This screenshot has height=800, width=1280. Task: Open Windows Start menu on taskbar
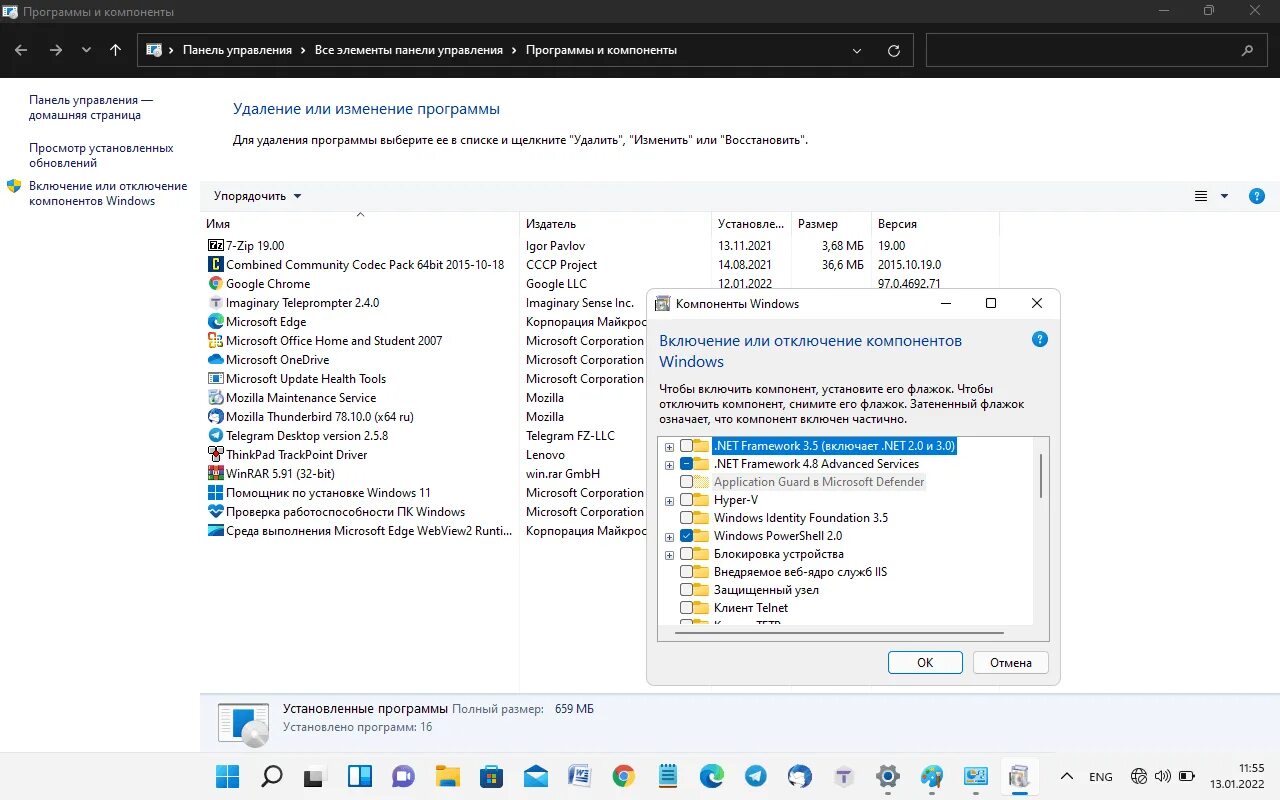(x=228, y=776)
